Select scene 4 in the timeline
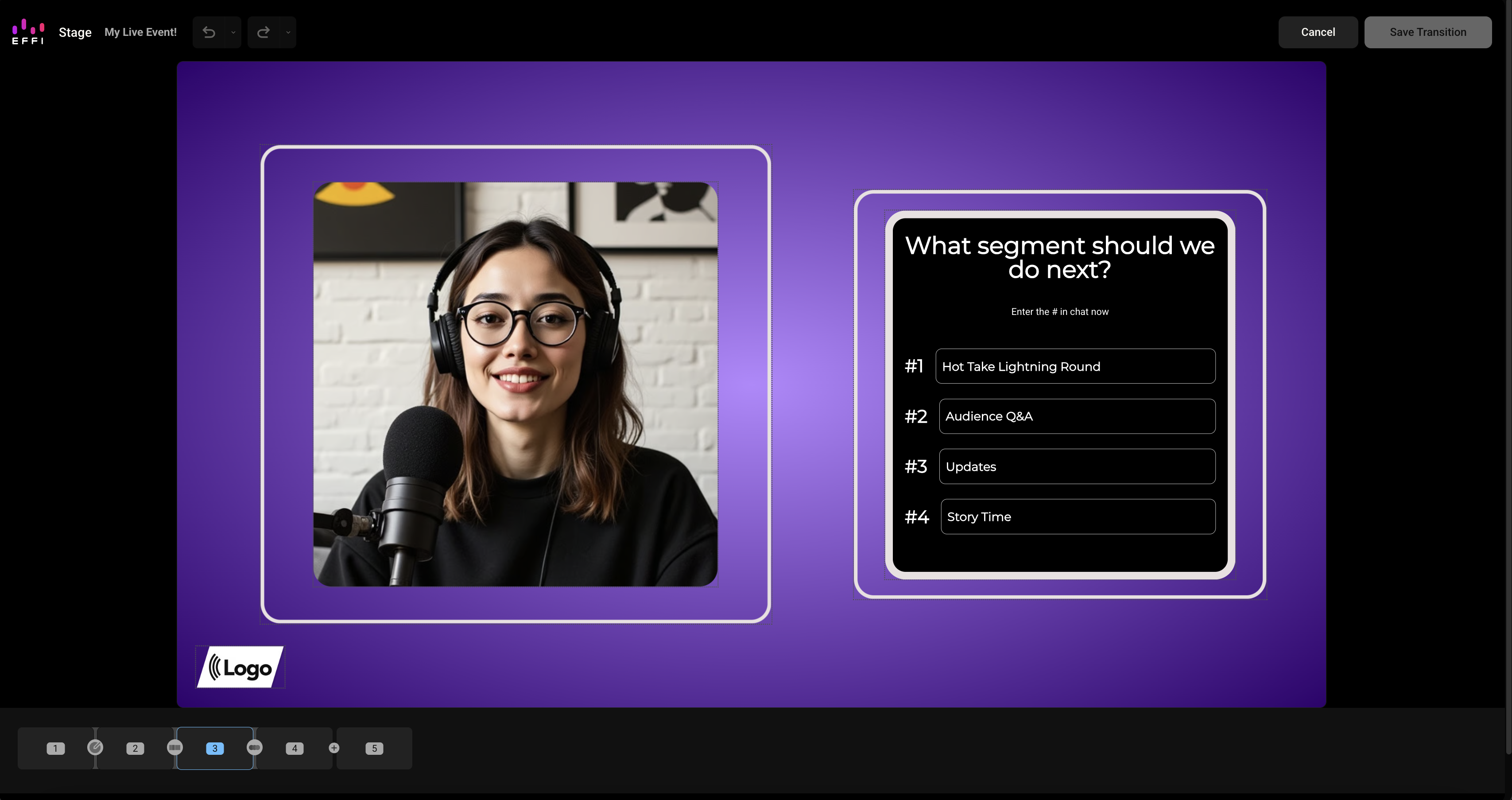1512x800 pixels. 295,748
